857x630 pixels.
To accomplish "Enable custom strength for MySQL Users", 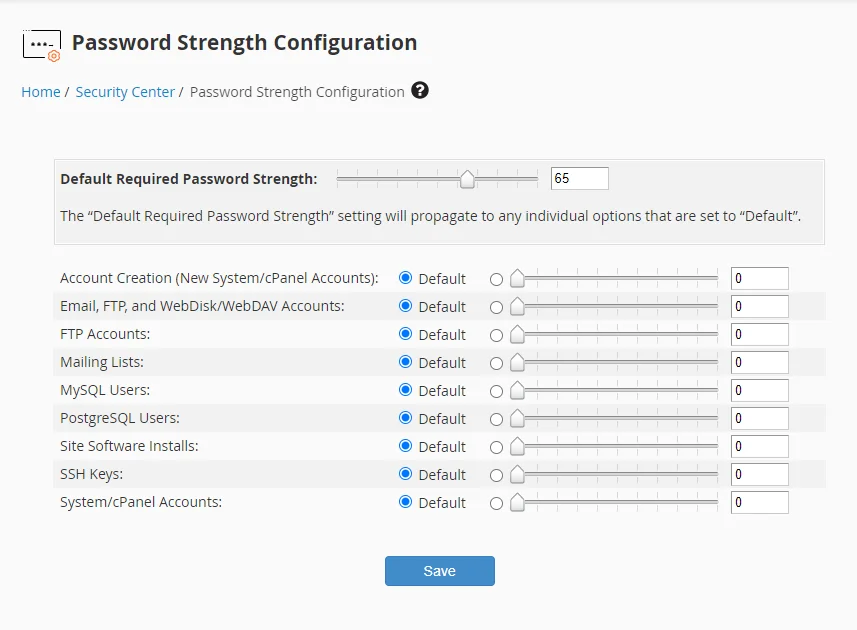I will point(496,390).
